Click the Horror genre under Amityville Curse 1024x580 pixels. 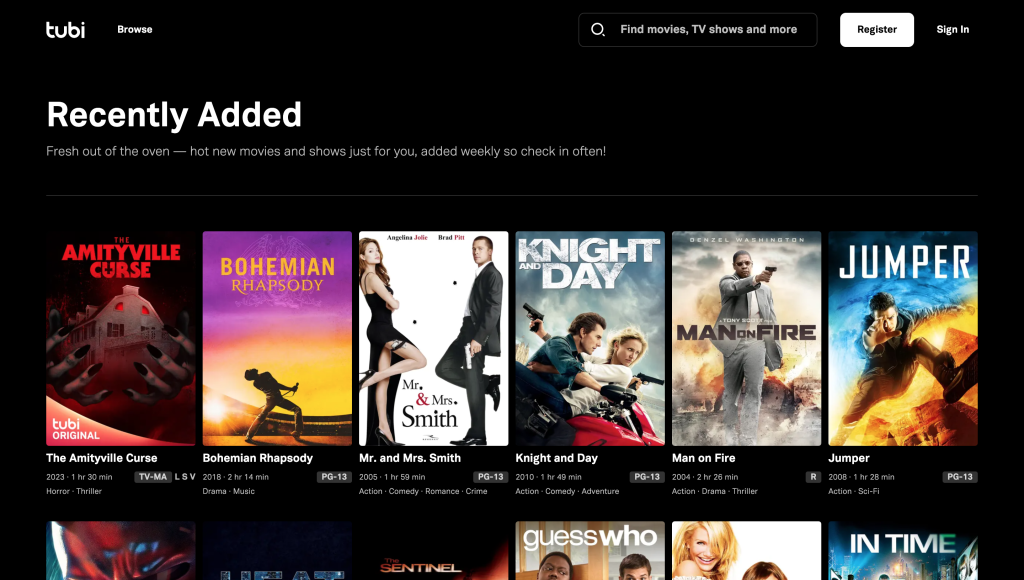pos(58,491)
